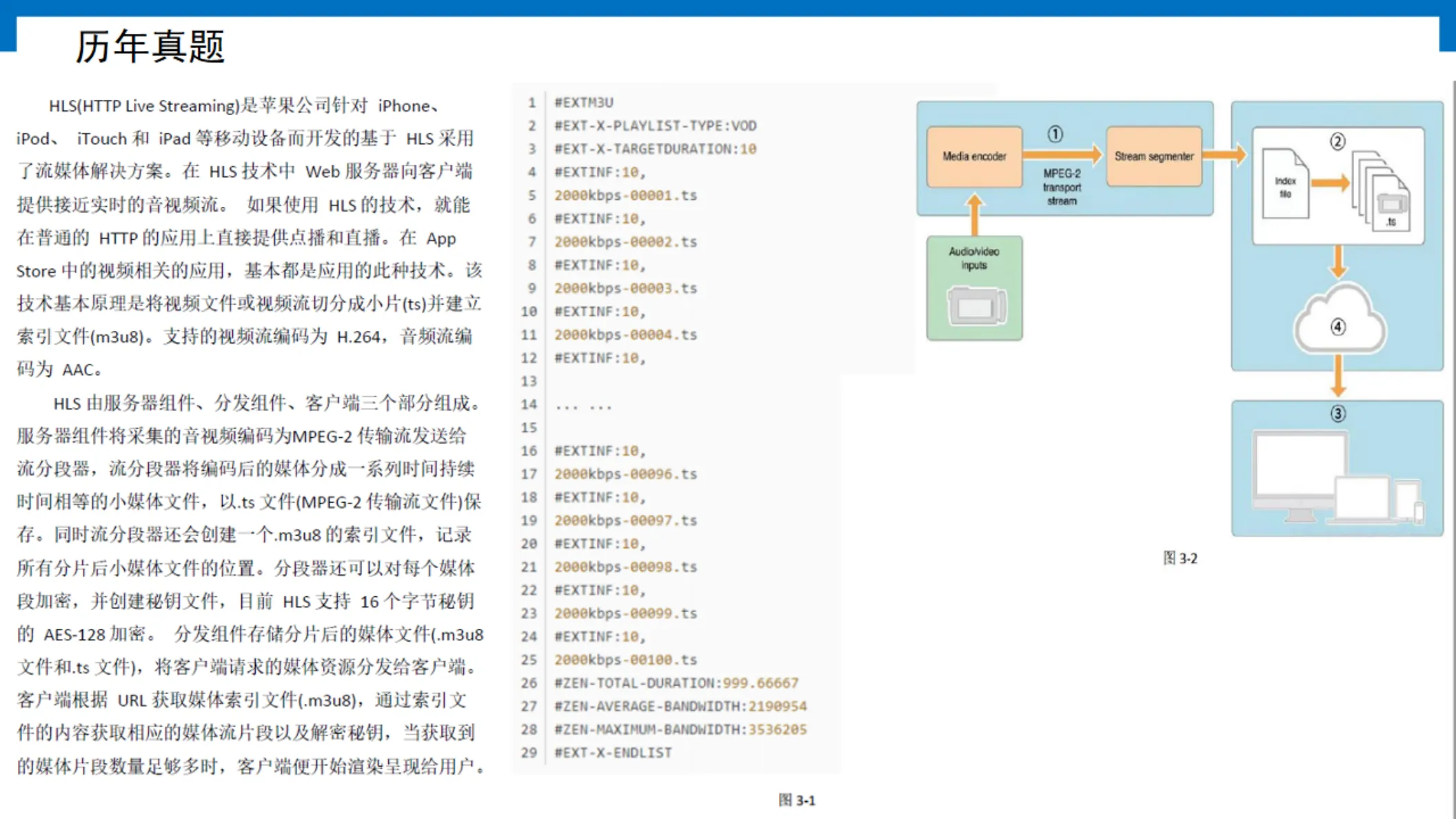Click the Audio/video inputs label
The width and height of the screenshot is (1456, 819).
point(973,258)
